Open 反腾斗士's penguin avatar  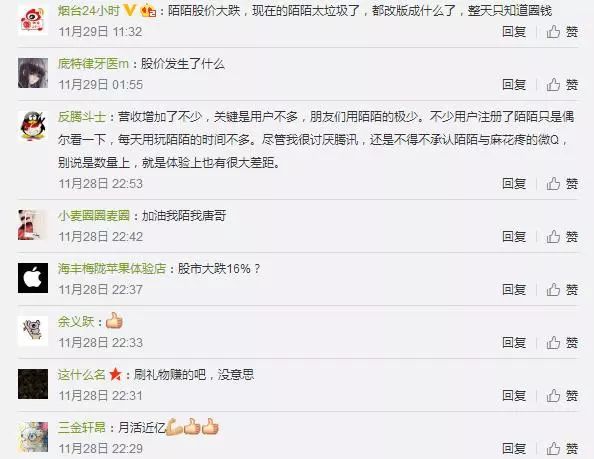click(33, 126)
